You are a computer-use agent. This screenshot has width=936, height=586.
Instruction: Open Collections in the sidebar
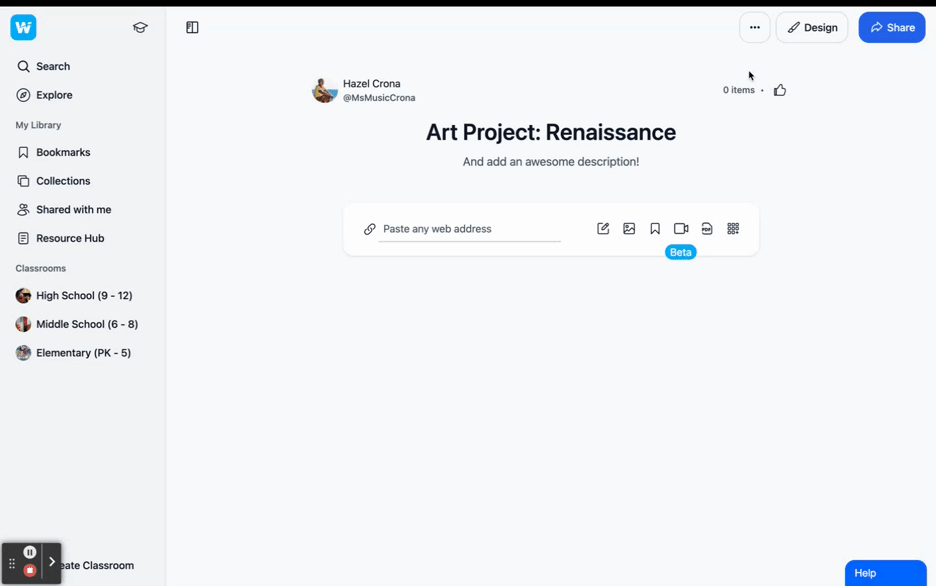tap(63, 181)
